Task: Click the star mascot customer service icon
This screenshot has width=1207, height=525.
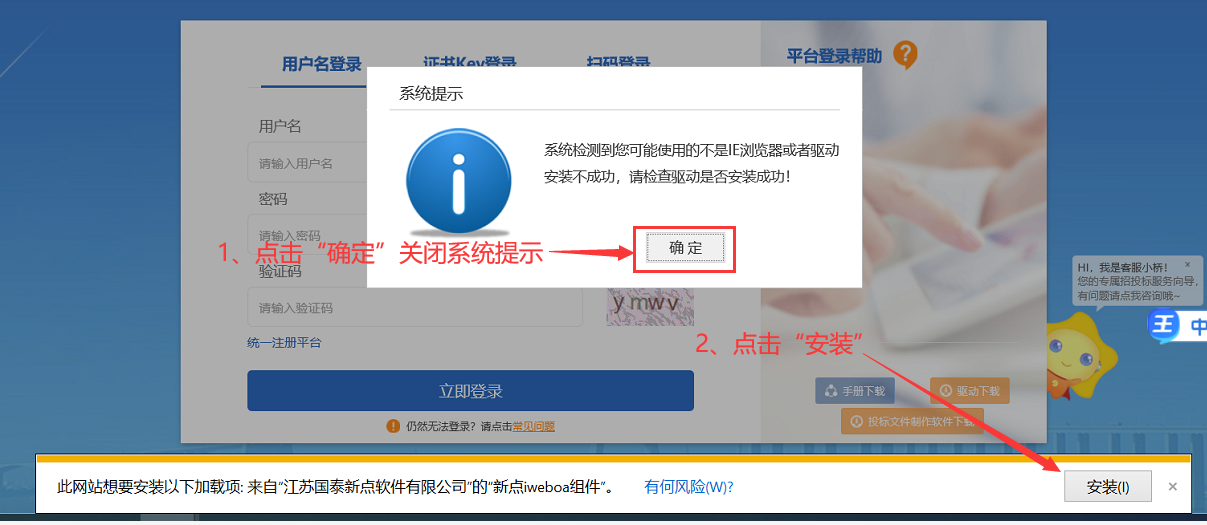Action: coord(1074,351)
